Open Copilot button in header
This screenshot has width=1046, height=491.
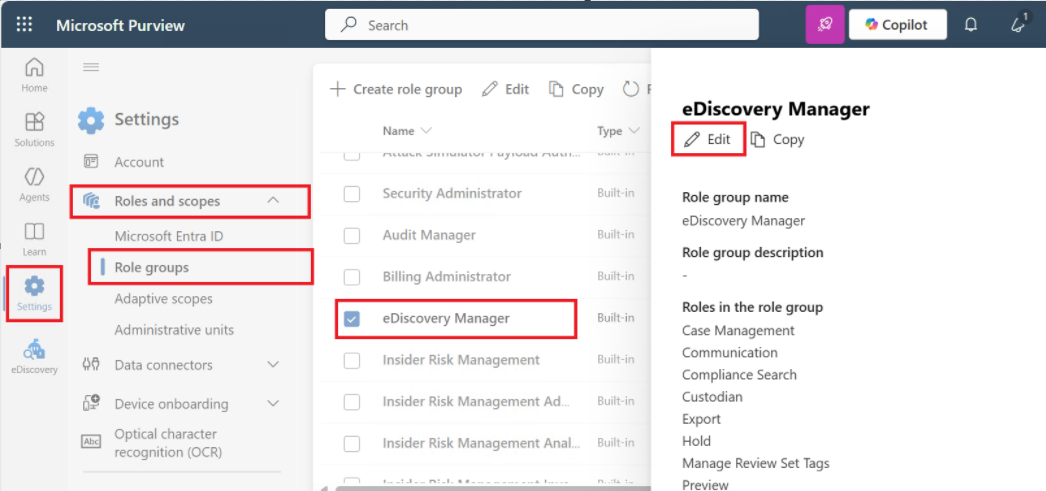pyautogui.click(x=897, y=25)
